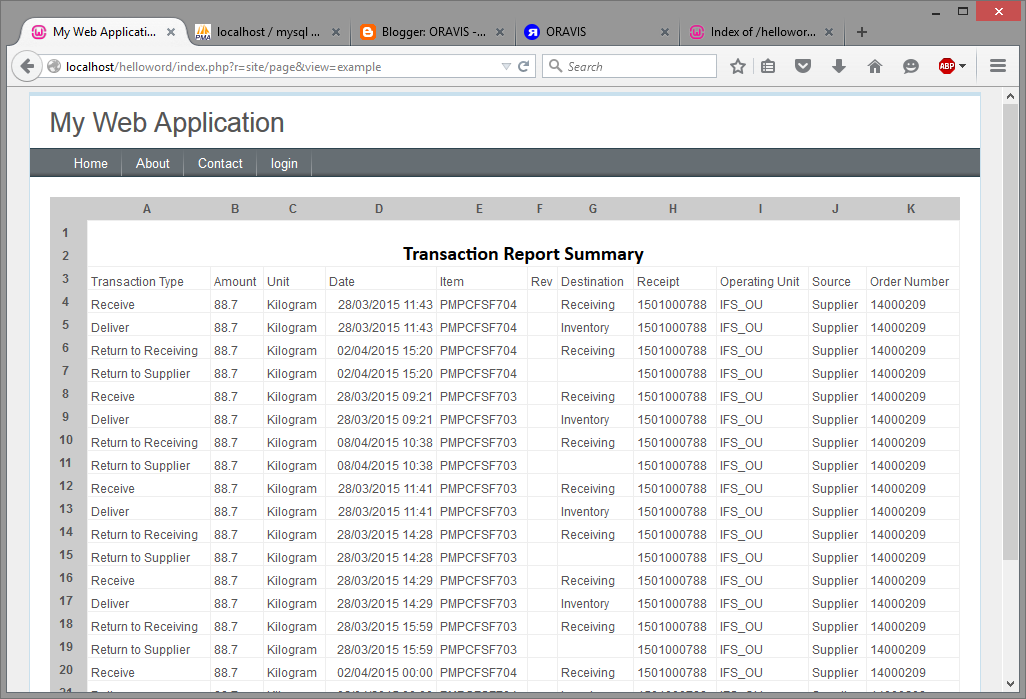Select the Contact navigation link
This screenshot has width=1026, height=699.
click(219, 163)
